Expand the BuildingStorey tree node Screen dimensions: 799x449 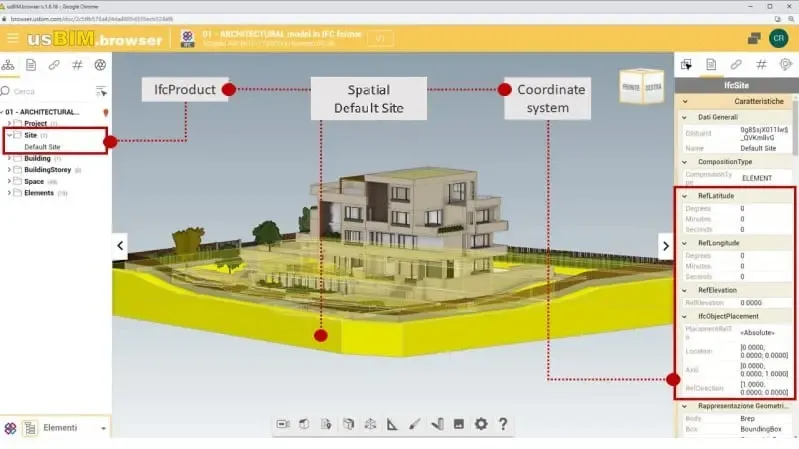(9, 170)
